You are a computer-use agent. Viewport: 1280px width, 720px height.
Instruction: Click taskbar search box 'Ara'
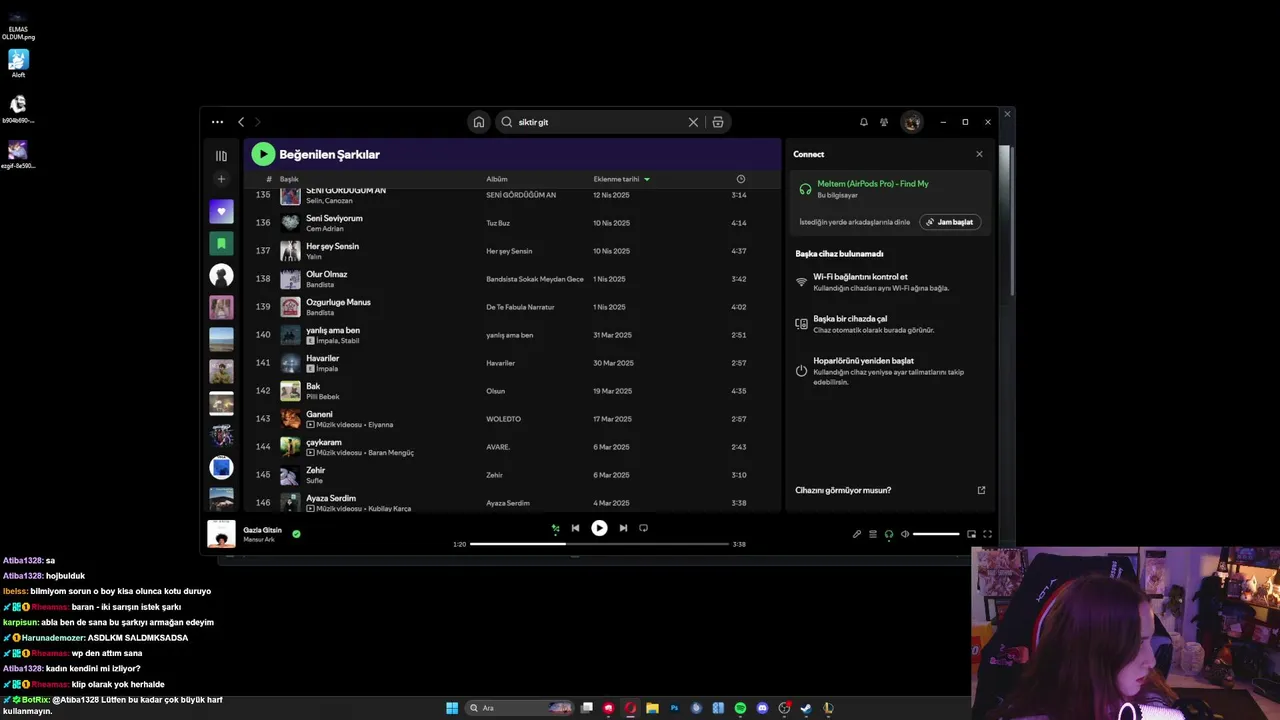520,708
